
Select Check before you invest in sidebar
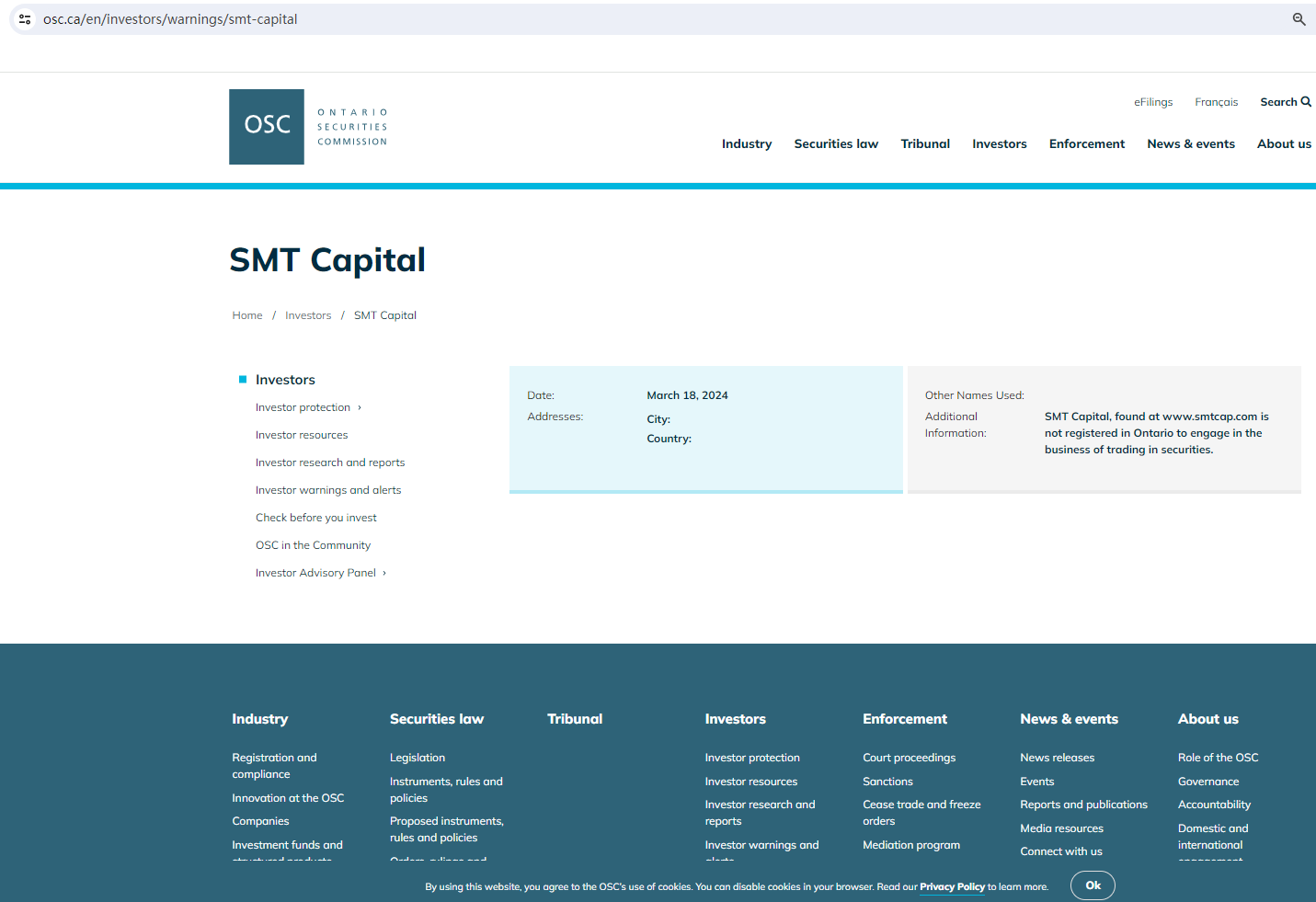[x=316, y=518]
